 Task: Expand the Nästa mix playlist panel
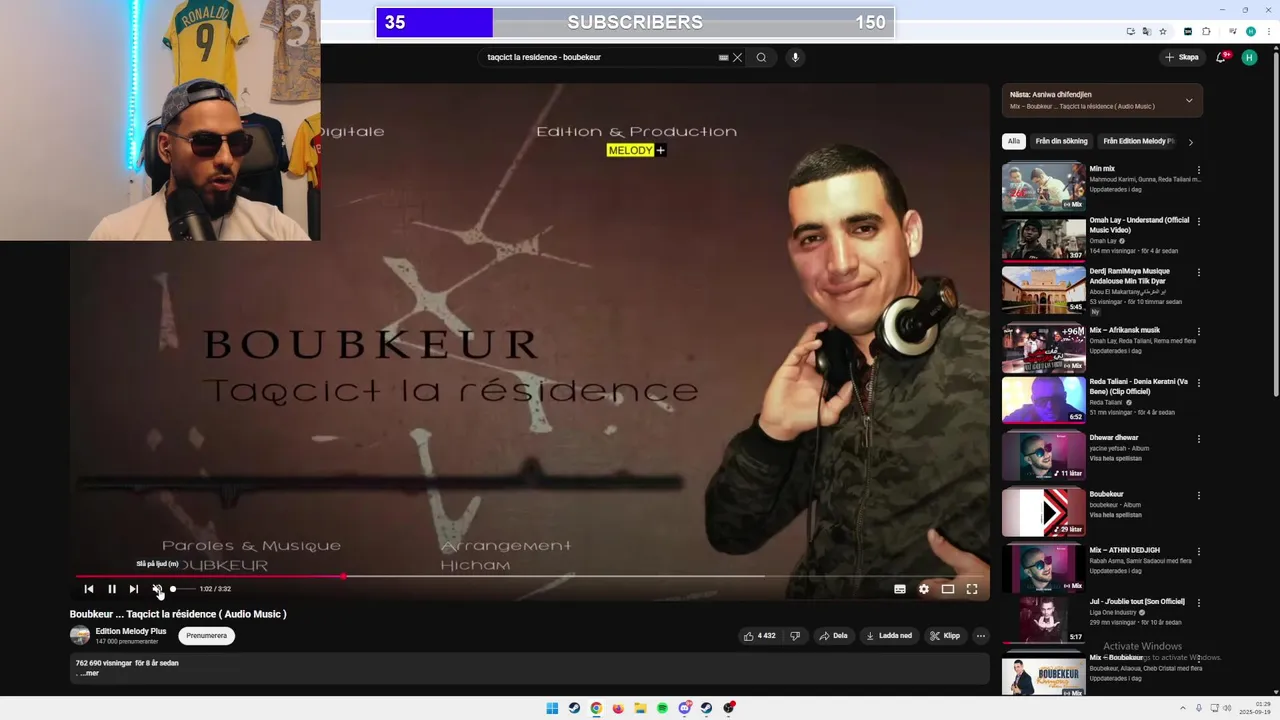[x=1189, y=100]
